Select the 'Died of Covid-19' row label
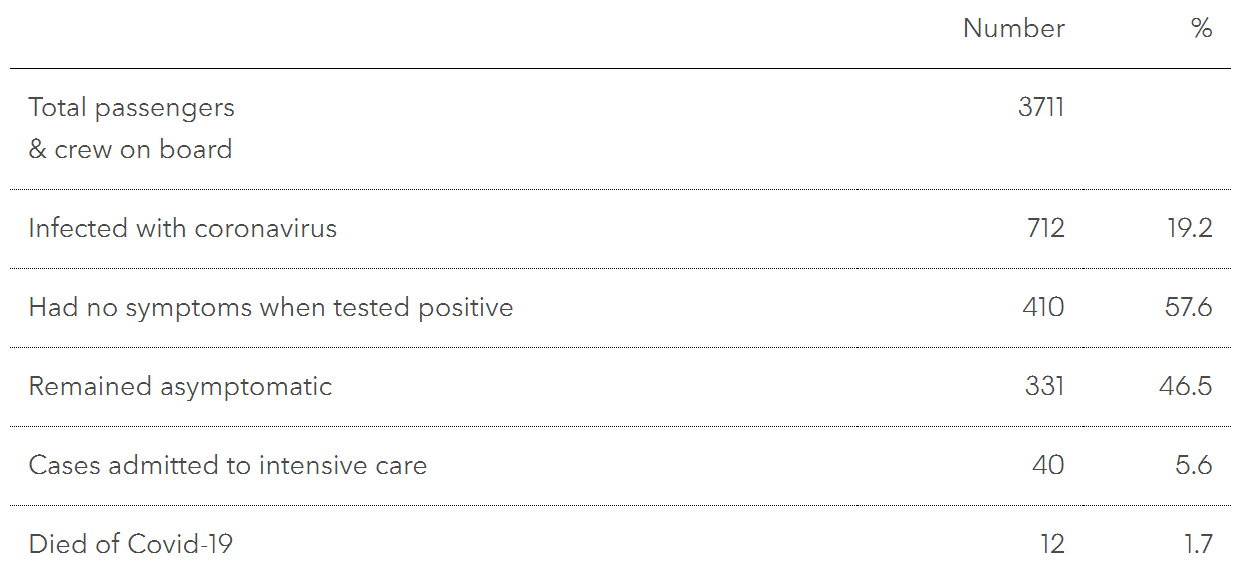This screenshot has width=1239, height=581. pyautogui.click(x=130, y=544)
